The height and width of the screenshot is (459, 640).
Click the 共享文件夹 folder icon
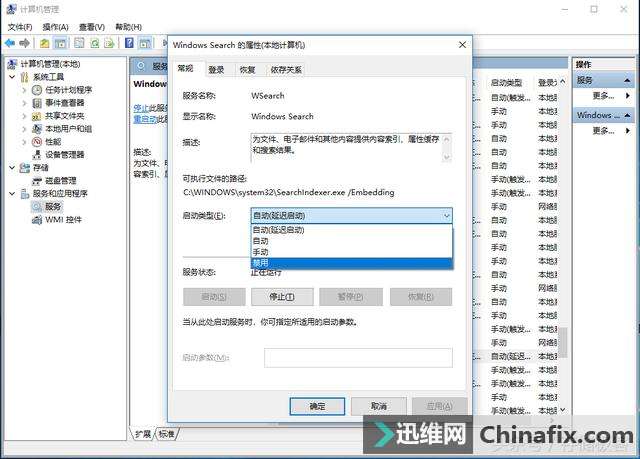pyautogui.click(x=37, y=116)
